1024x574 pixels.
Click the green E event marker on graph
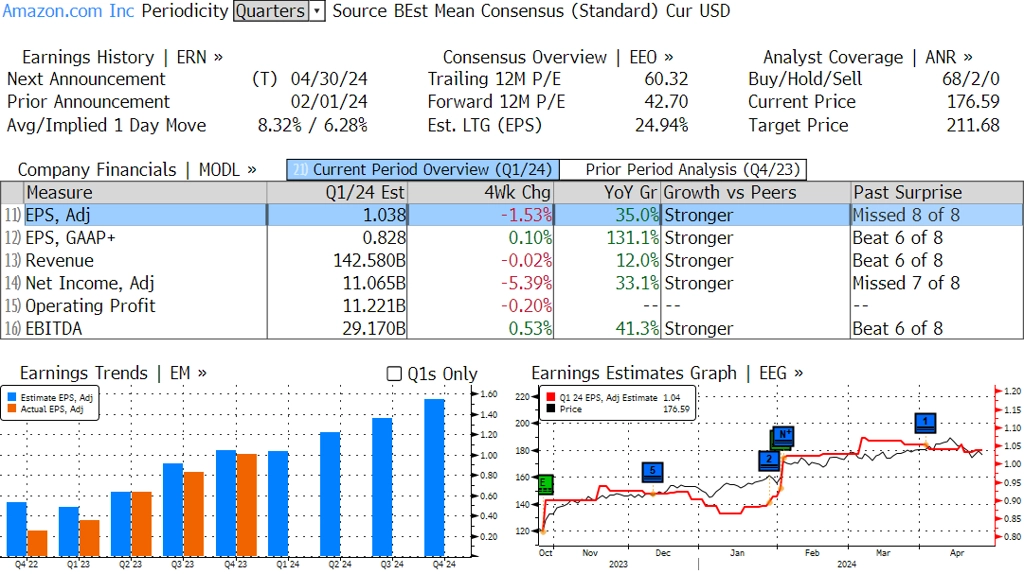point(545,484)
